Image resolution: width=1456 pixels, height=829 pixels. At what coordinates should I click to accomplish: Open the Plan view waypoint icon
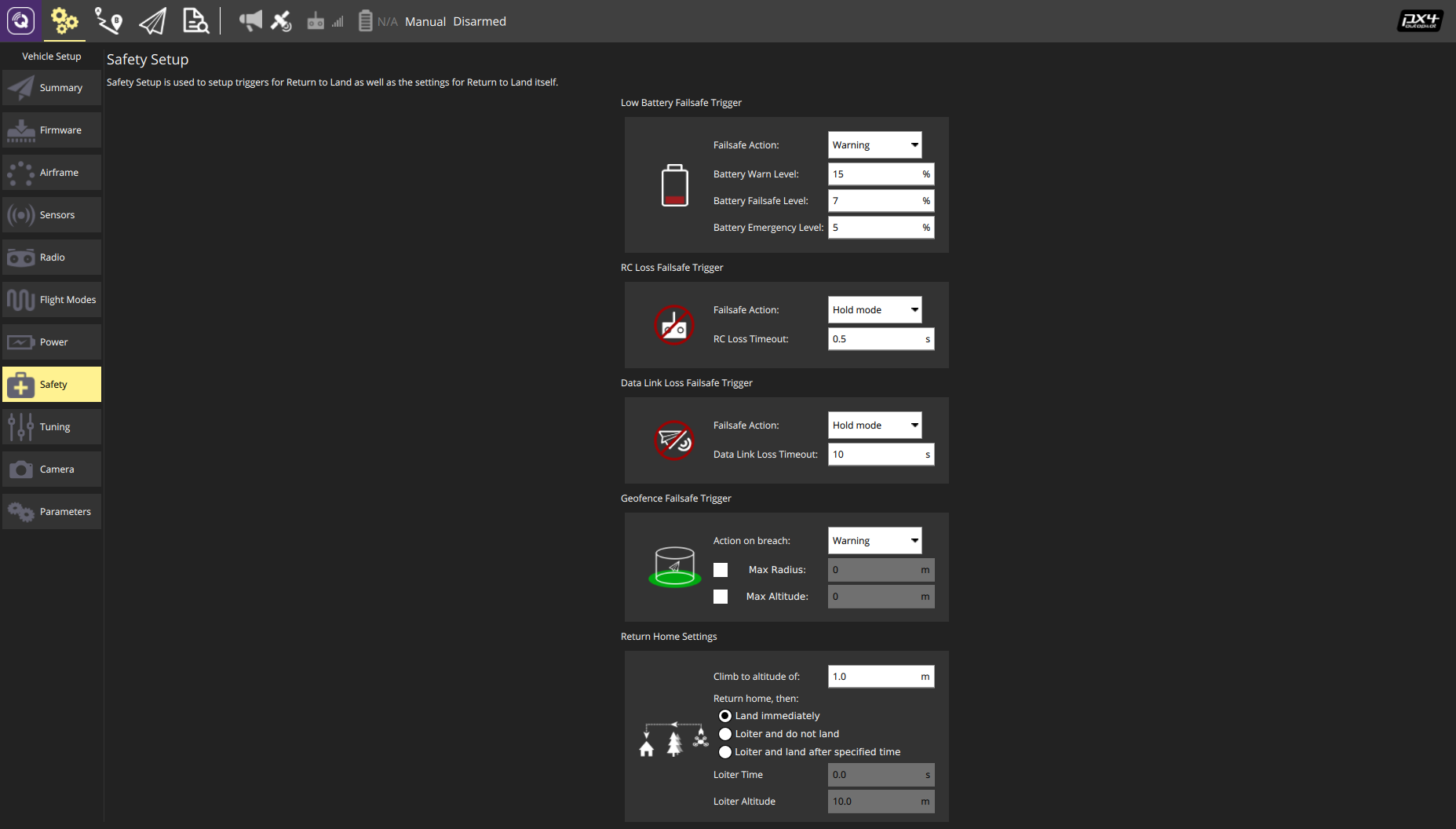(108, 21)
